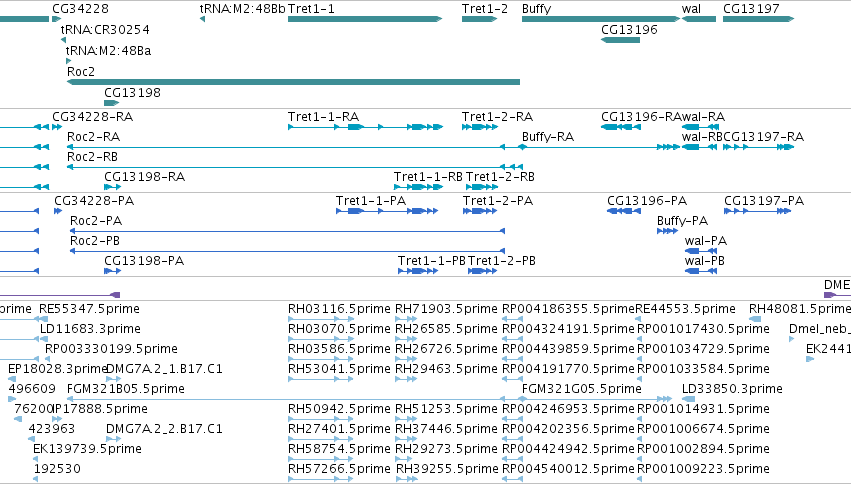
Task: Open the RH53041.5prime EST label
Action: (x=339, y=369)
